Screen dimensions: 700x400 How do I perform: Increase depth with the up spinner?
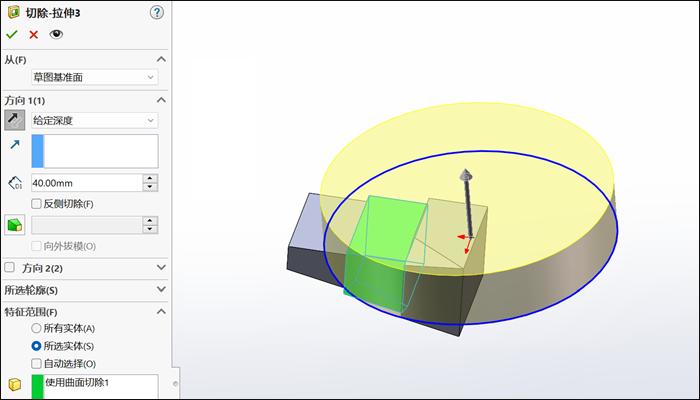[150, 178]
